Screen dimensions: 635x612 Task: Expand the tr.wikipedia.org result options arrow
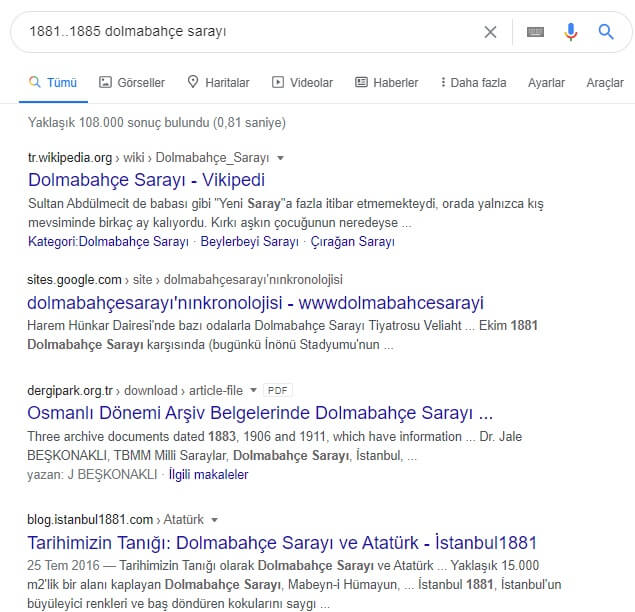281,158
